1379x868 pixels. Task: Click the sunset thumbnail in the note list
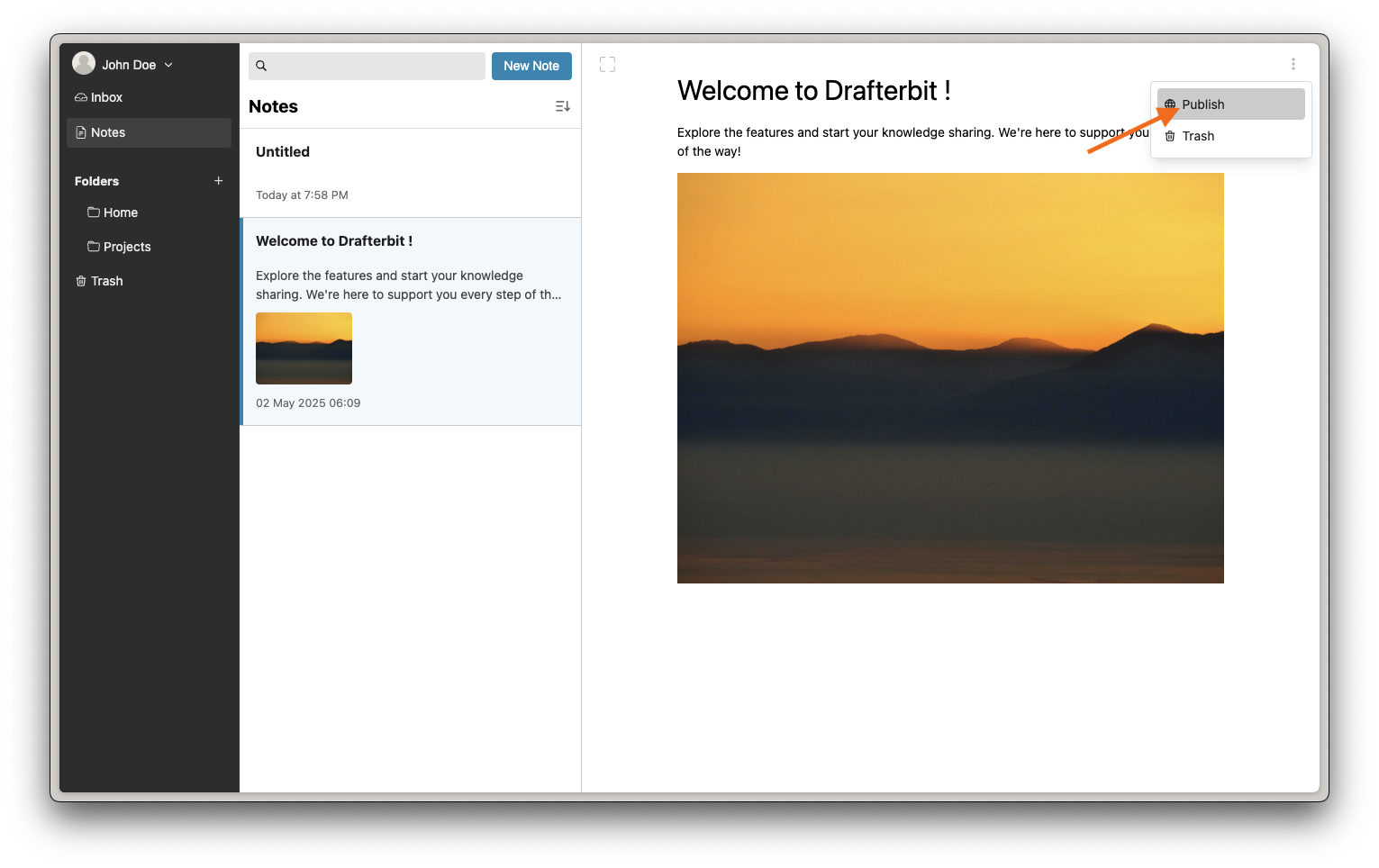coord(304,348)
